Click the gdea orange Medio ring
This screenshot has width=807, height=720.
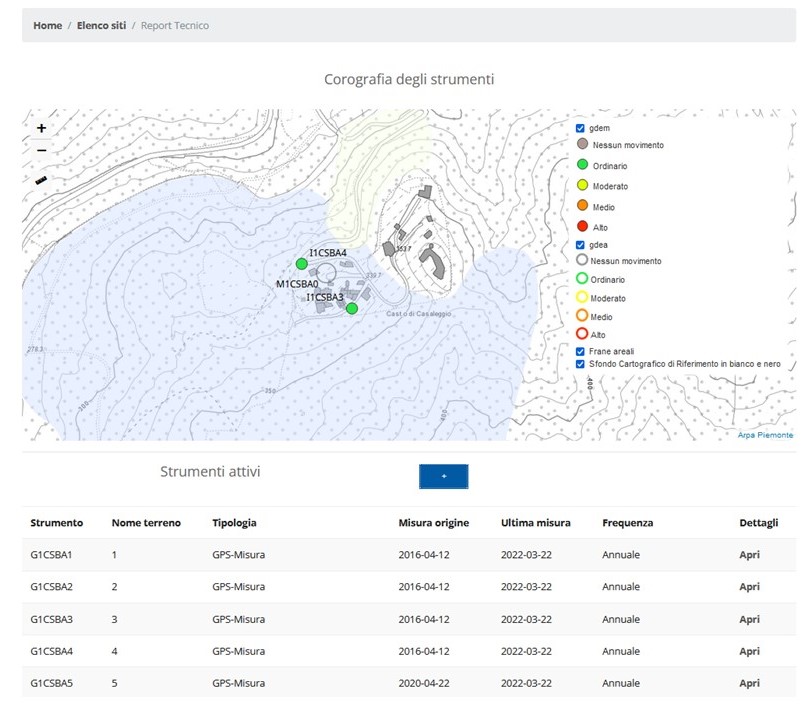(x=582, y=315)
